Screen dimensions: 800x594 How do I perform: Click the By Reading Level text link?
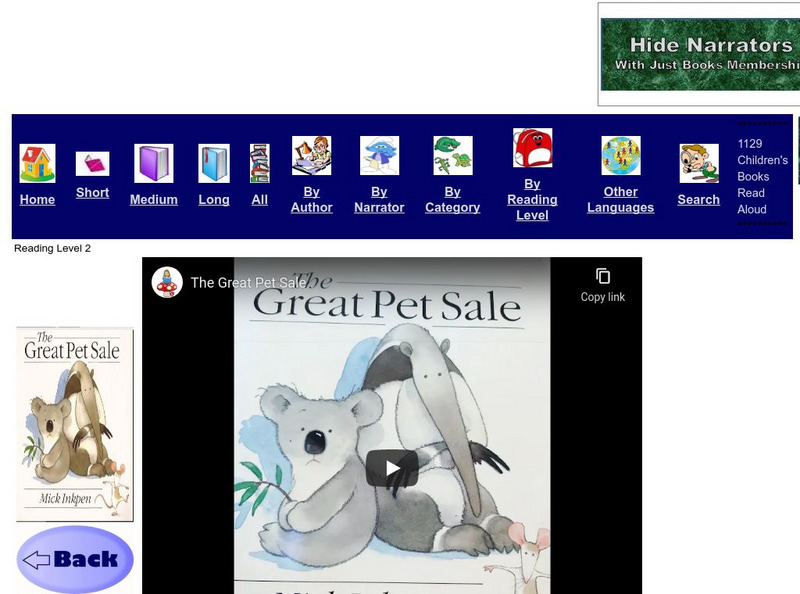pos(532,199)
